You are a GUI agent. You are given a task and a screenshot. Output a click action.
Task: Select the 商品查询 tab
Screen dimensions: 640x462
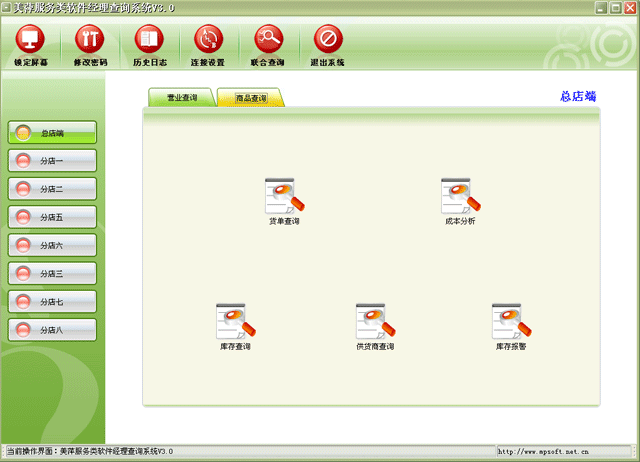pyautogui.click(x=250, y=98)
